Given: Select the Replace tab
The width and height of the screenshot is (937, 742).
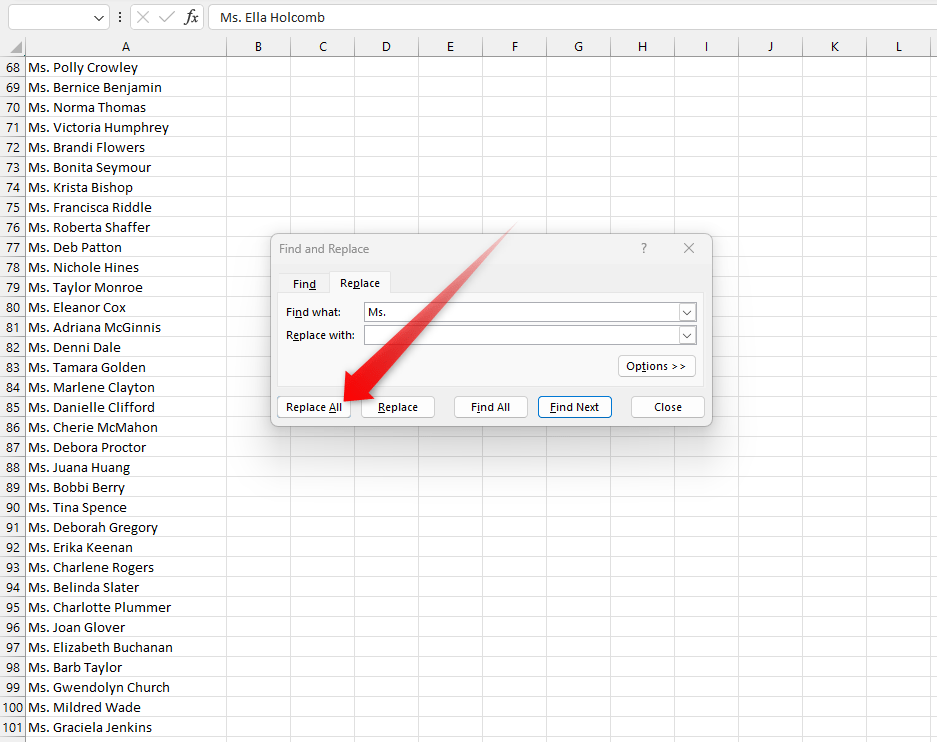Looking at the screenshot, I should pos(359,283).
